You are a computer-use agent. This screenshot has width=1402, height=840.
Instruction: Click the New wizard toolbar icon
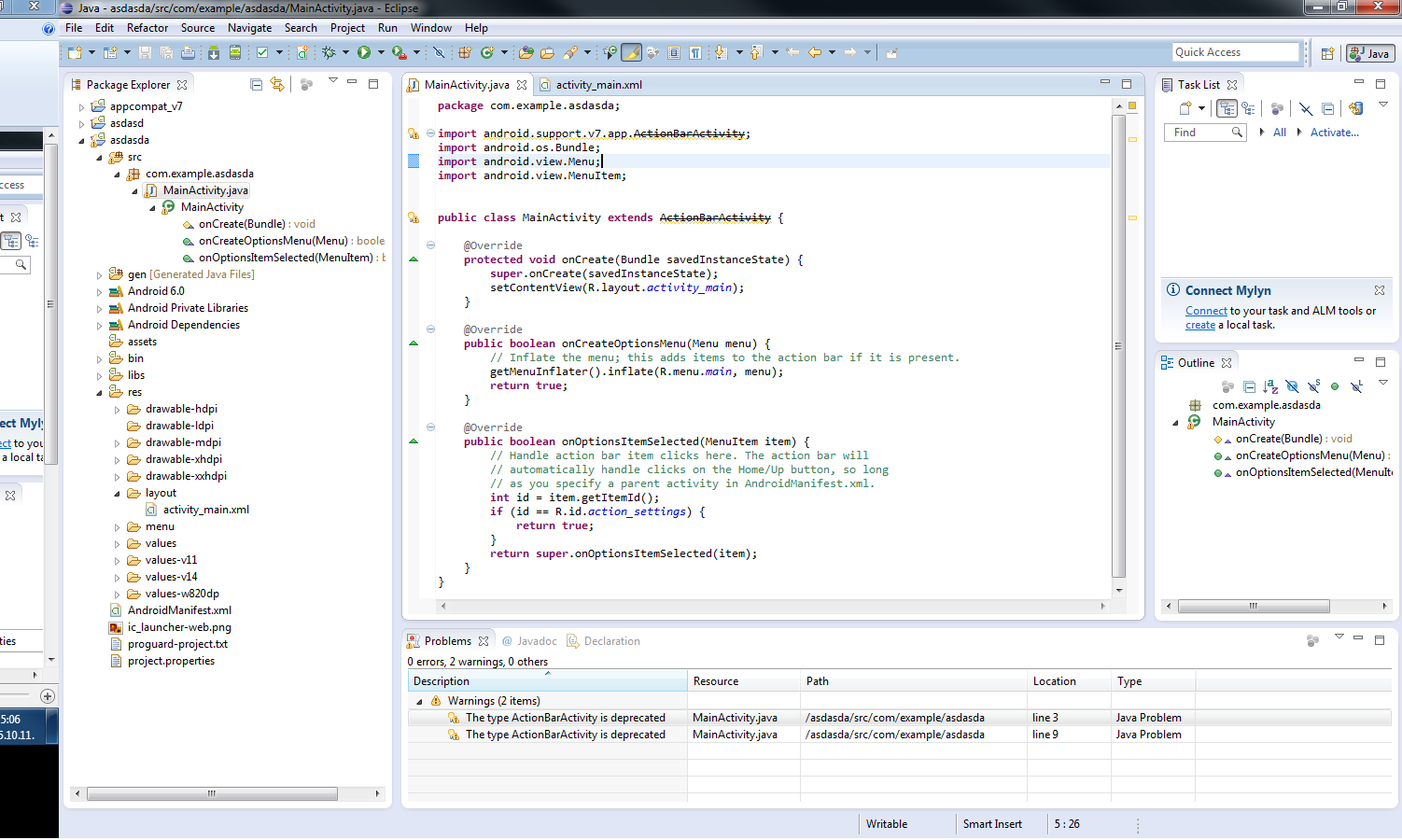(x=75, y=52)
